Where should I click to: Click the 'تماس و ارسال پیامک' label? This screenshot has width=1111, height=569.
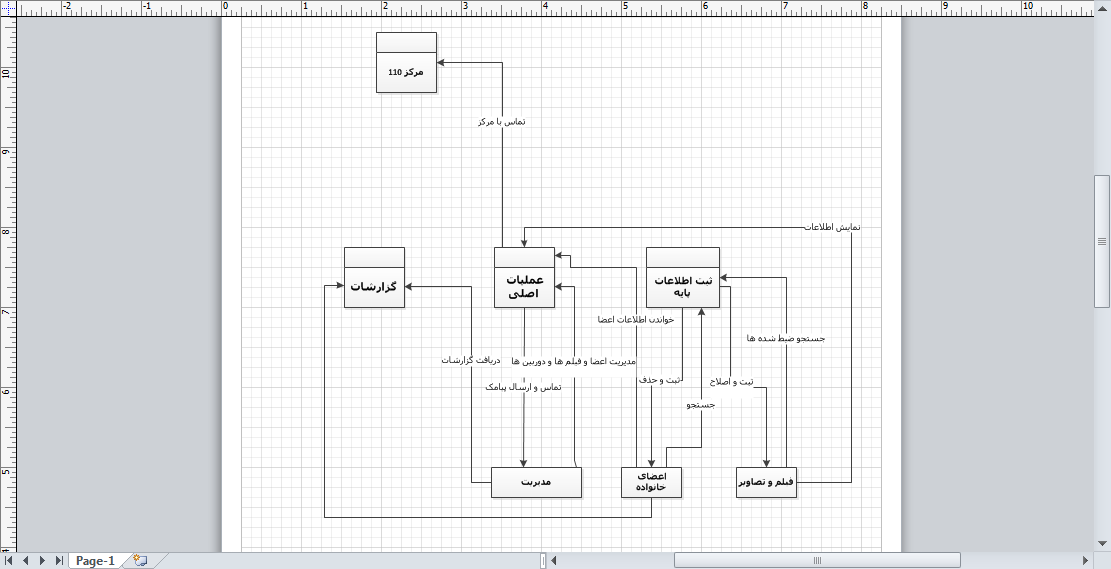pos(523,387)
